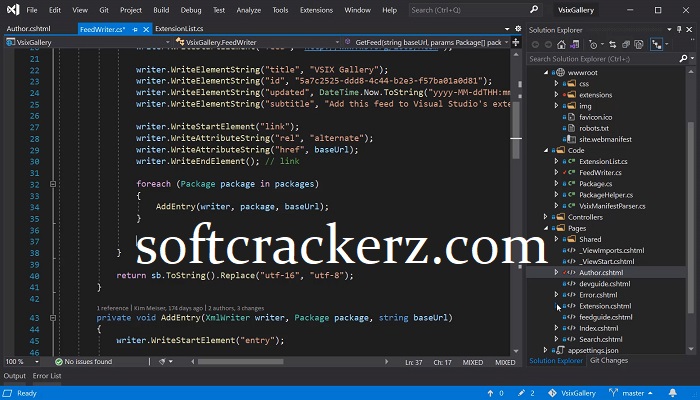Viewport: 700px width, 400px height.
Task: Select feedguide.cshtml in Solution Explorer
Action: [x=606, y=317]
